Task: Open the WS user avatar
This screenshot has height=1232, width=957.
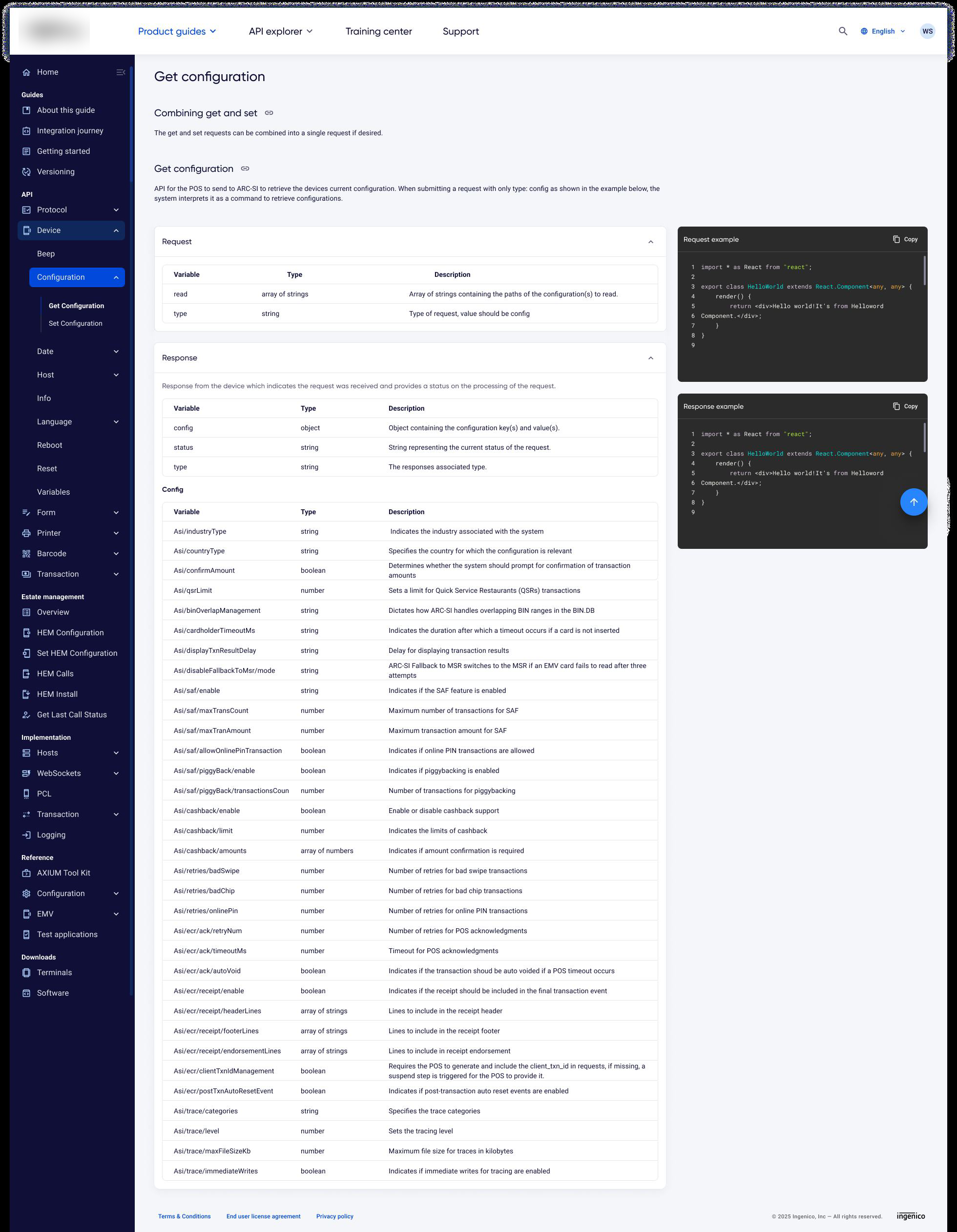Action: (927, 31)
